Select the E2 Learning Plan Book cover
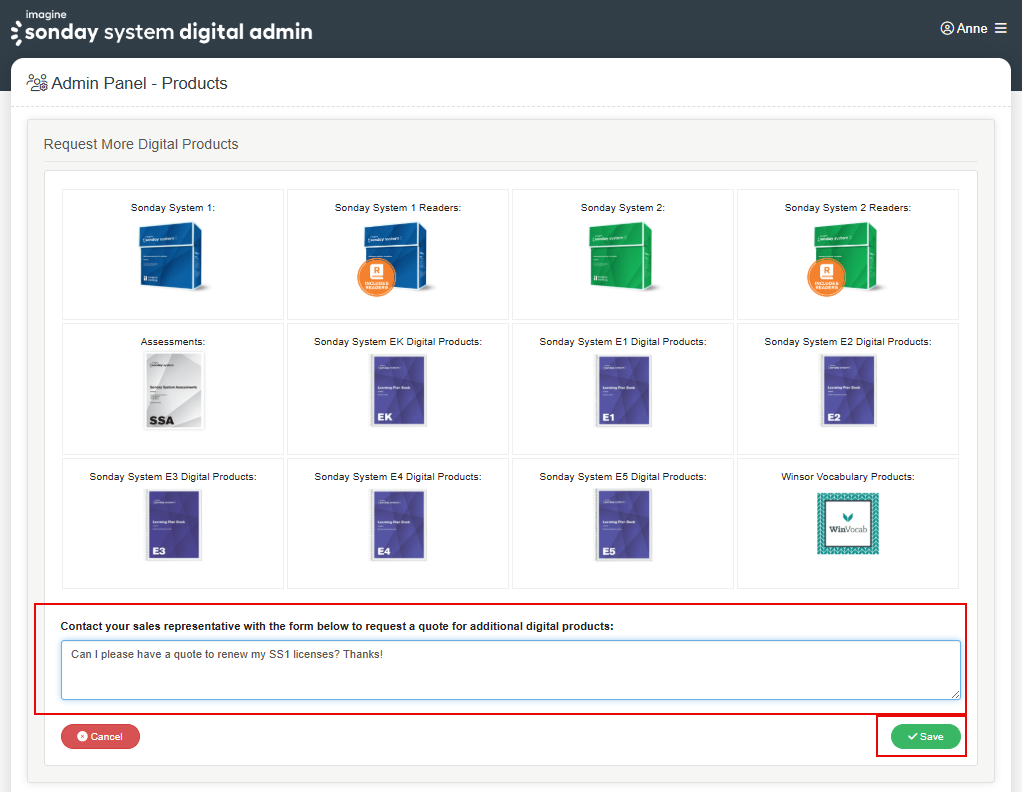Image resolution: width=1022 pixels, height=792 pixels. (847, 391)
